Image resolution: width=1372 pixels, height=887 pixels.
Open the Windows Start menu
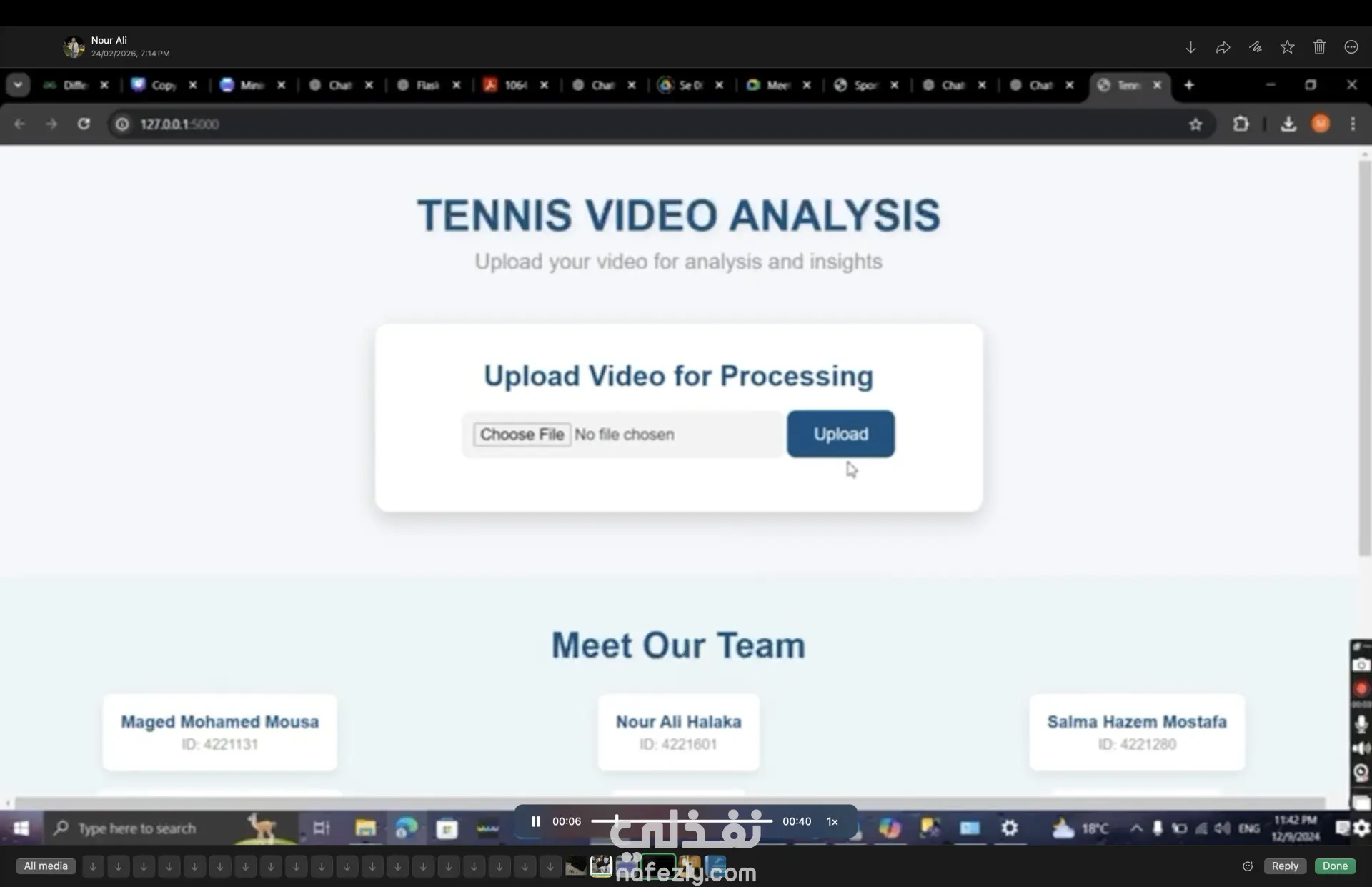[21, 828]
